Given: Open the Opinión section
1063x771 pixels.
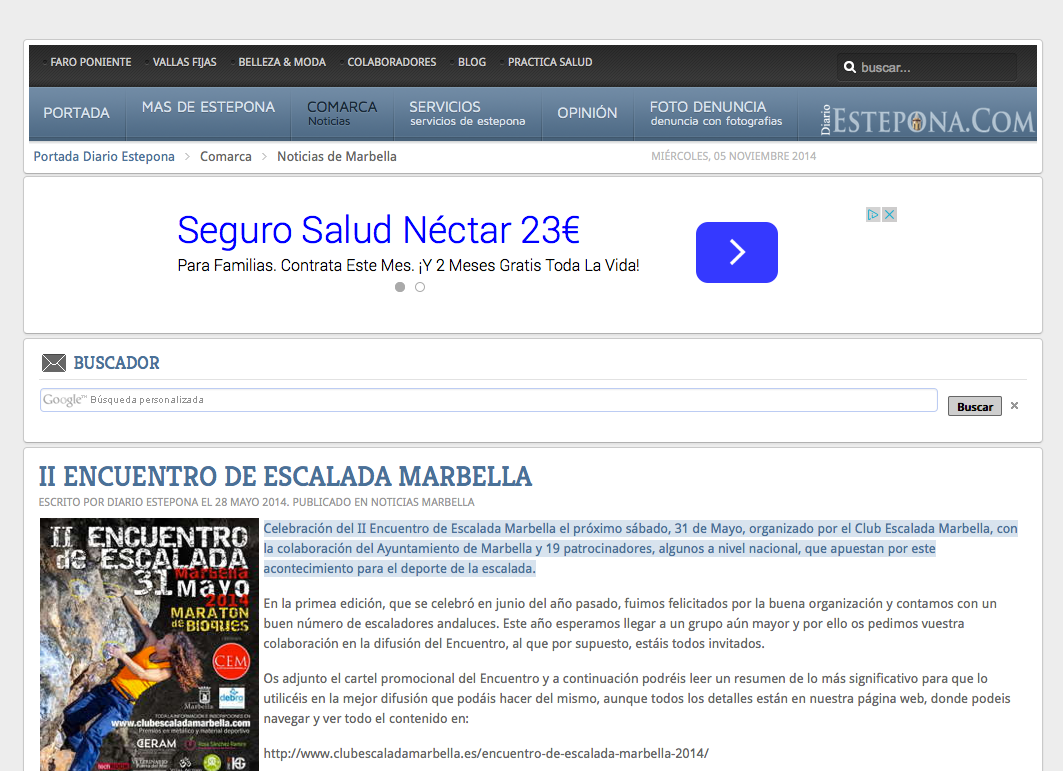Looking at the screenshot, I should coord(587,113).
